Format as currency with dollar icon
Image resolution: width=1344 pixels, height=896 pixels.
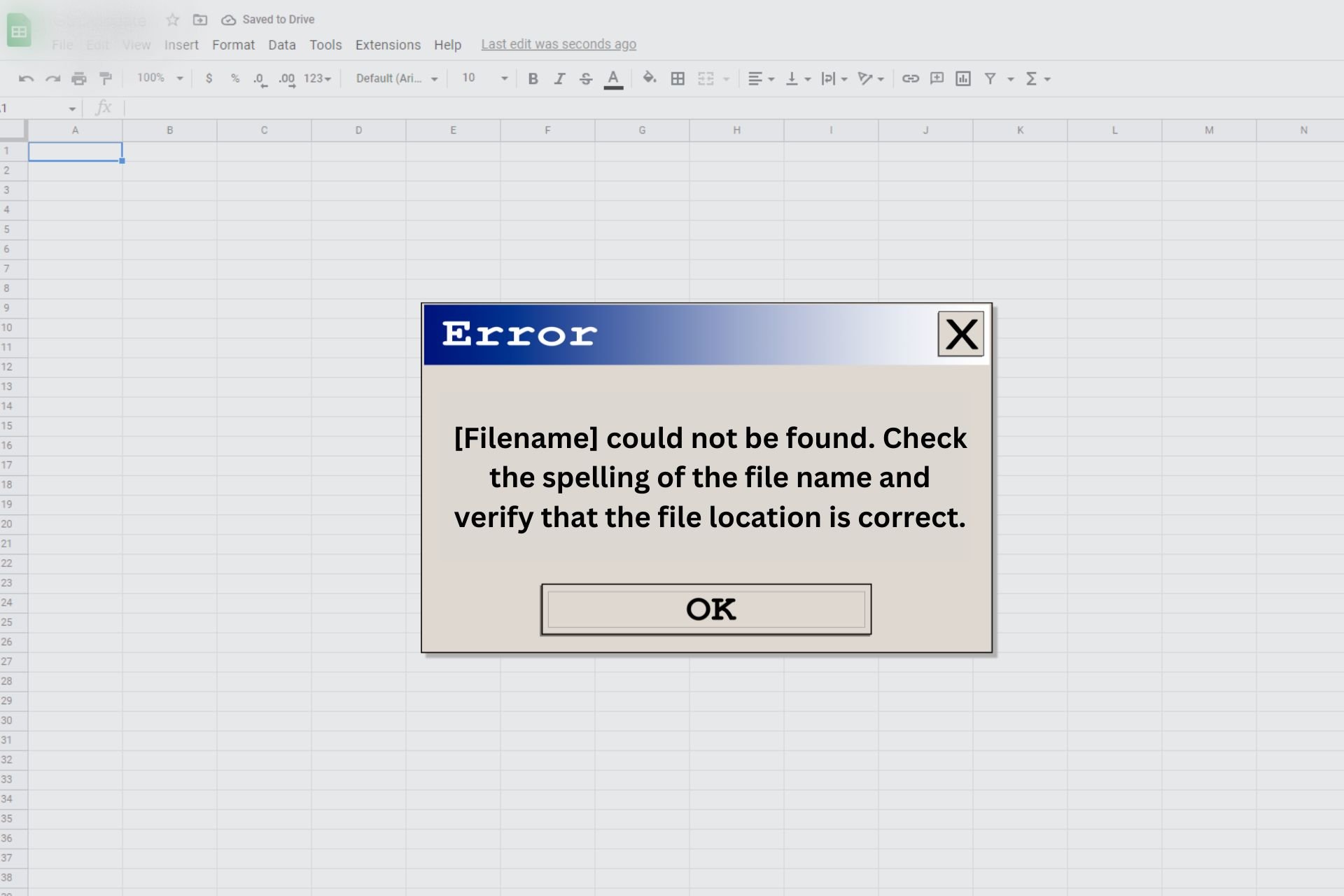coord(209,78)
